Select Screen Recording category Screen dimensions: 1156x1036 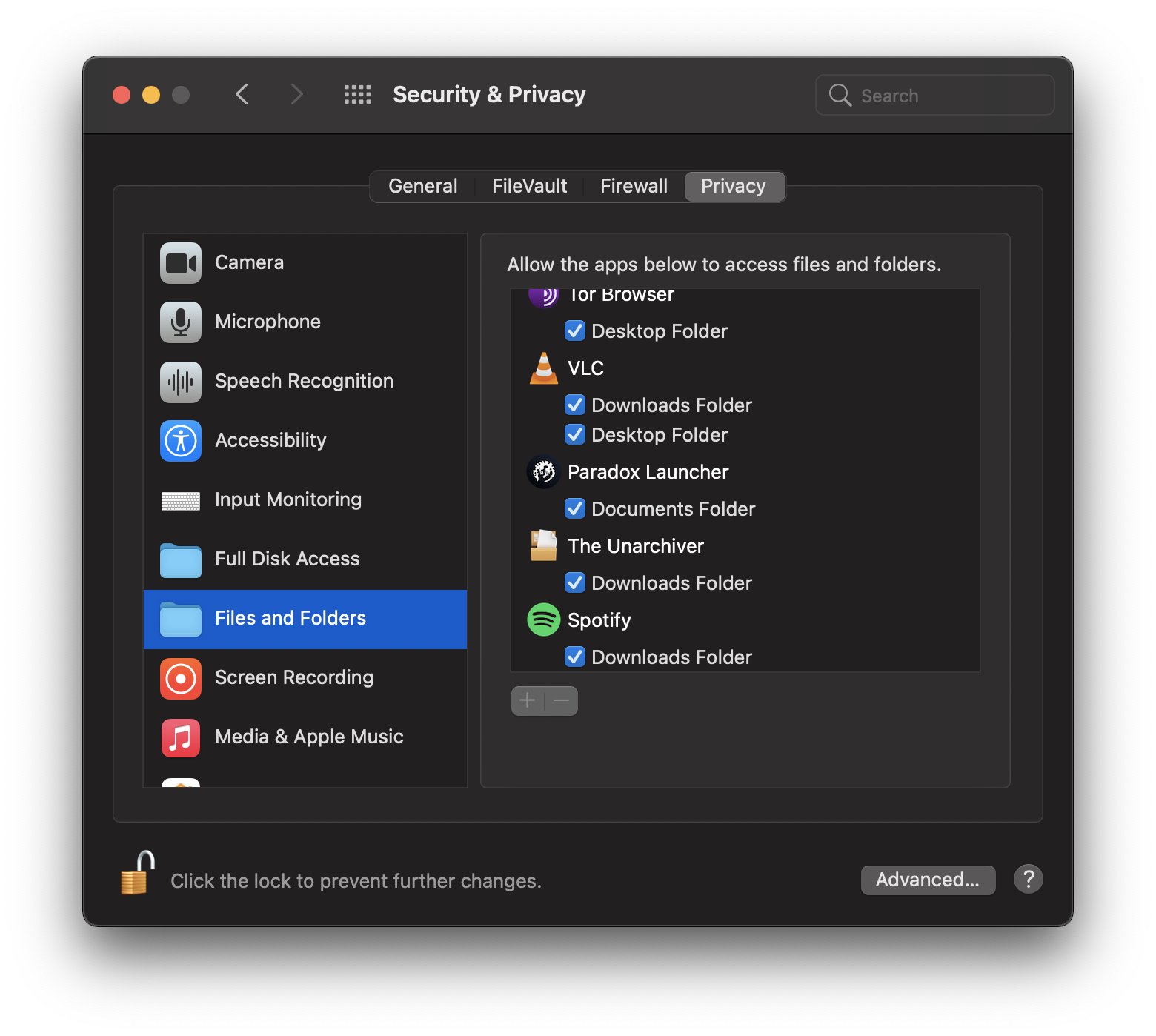pyautogui.click(x=305, y=678)
